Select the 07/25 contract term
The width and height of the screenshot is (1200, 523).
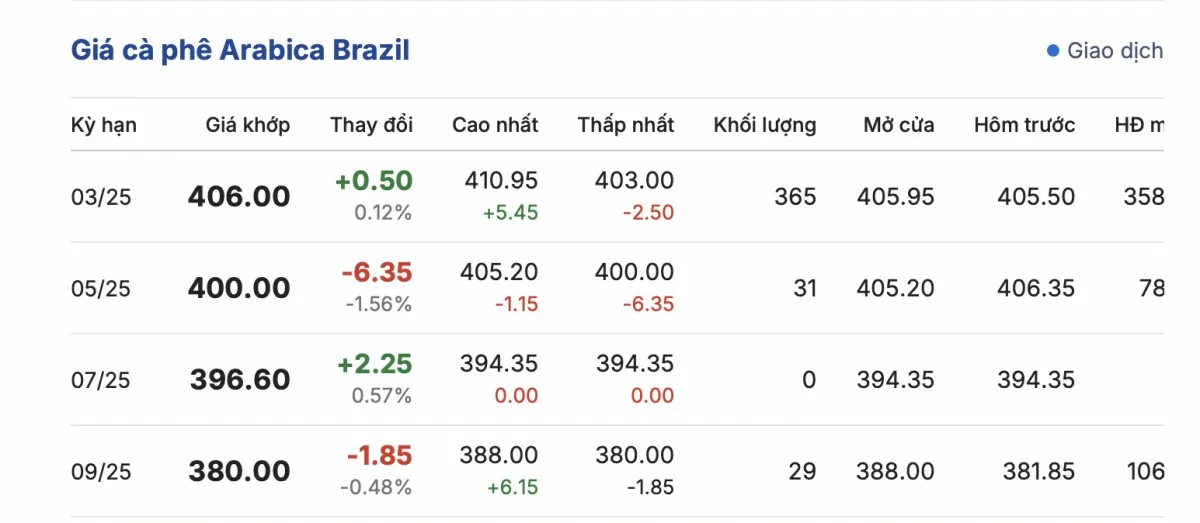coord(101,381)
